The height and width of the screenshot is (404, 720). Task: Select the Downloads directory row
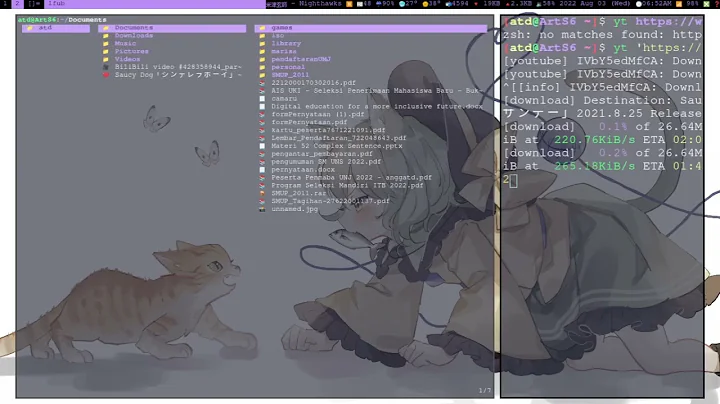[172, 36]
